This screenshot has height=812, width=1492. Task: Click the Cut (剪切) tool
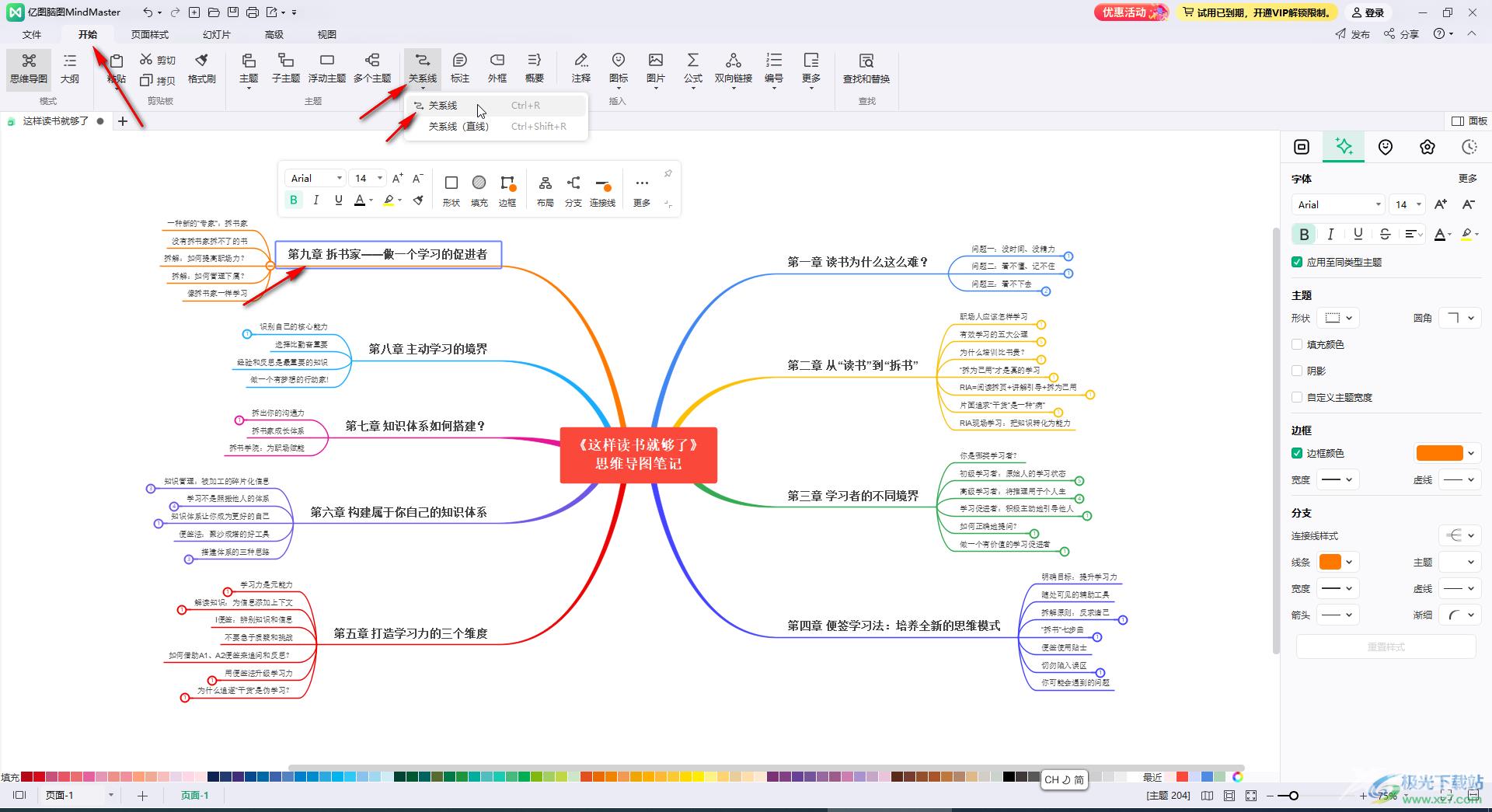158,60
